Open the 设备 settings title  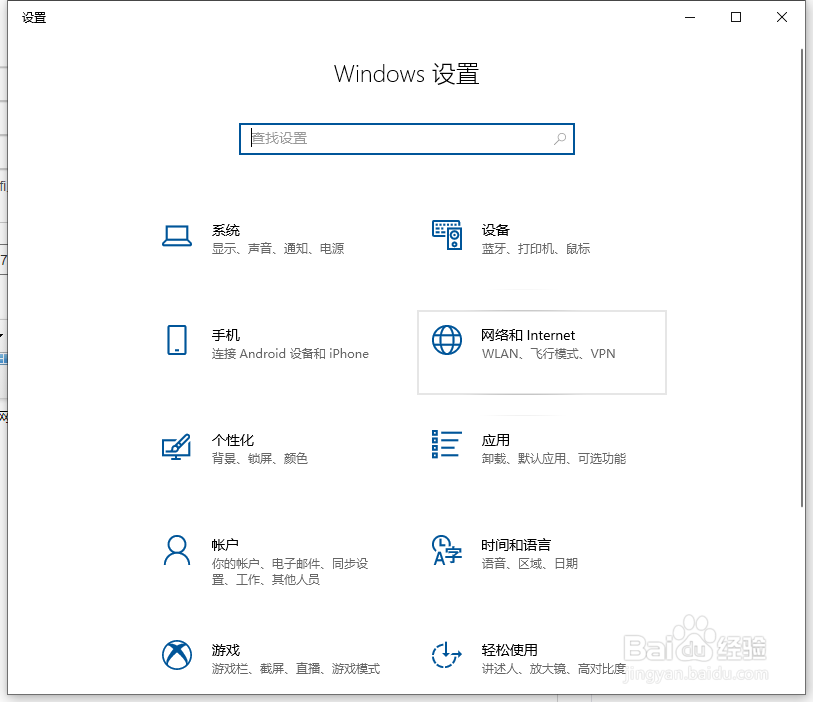pyautogui.click(x=495, y=230)
